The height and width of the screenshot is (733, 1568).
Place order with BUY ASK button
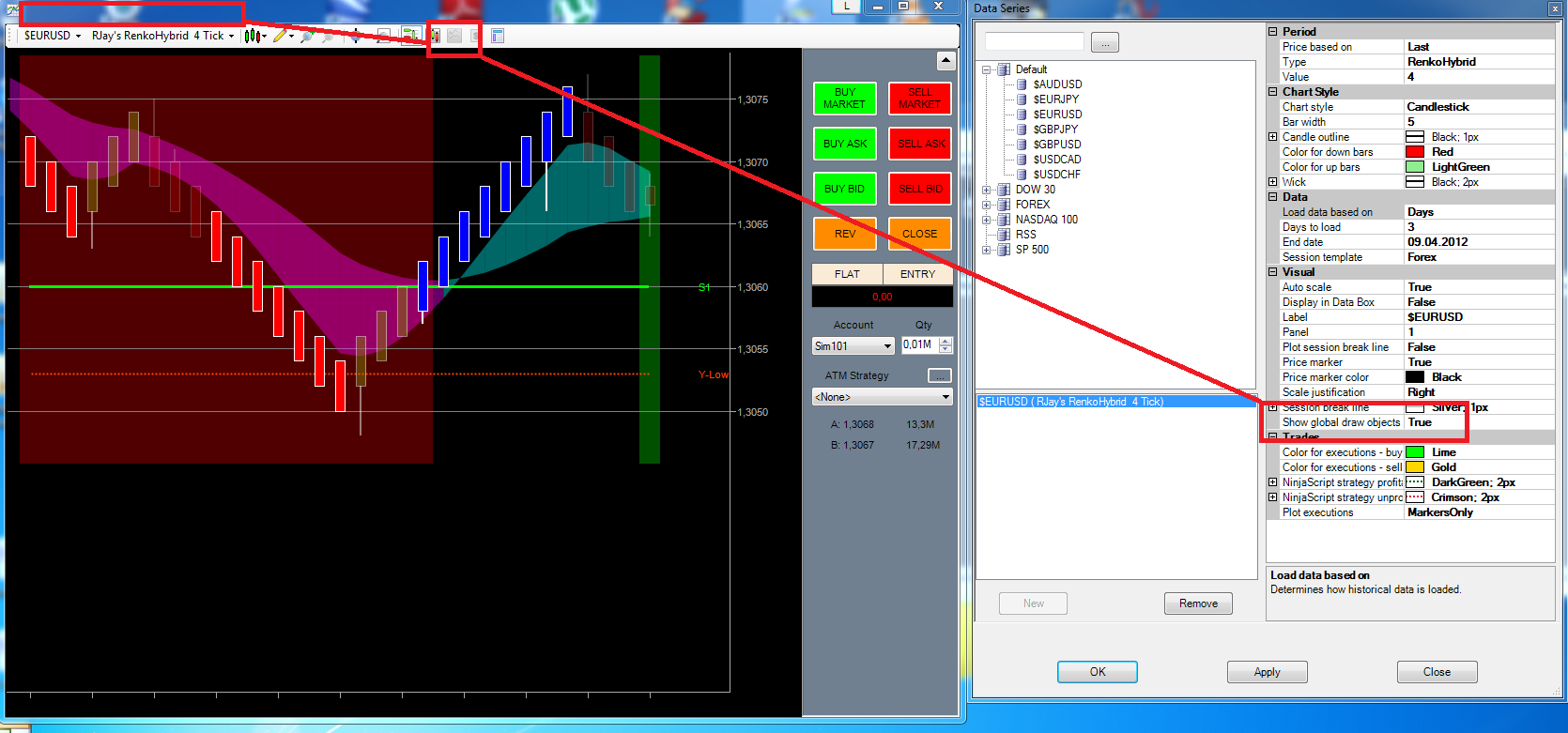(844, 144)
